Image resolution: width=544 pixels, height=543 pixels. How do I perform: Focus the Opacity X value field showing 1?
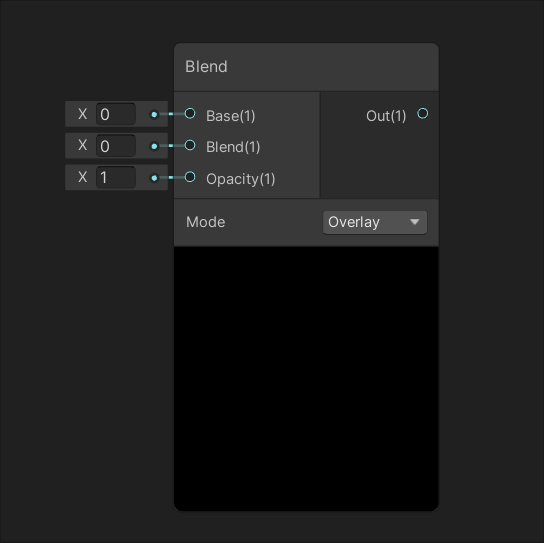click(x=116, y=178)
